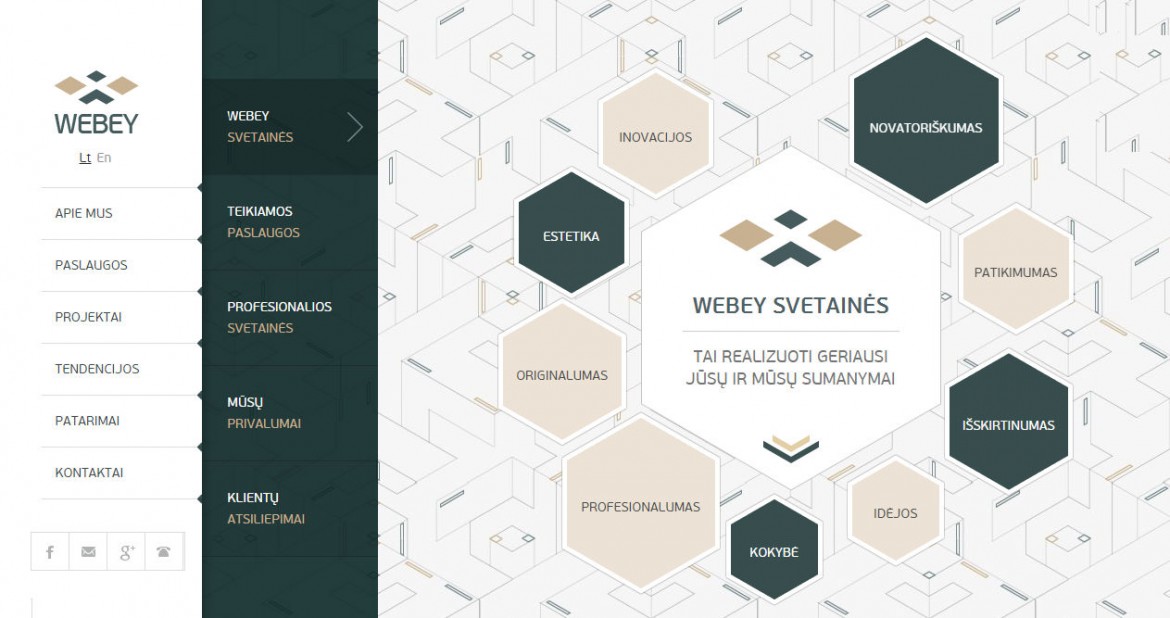Open the PASLAUGOS section
The image size is (1170, 618).
(x=93, y=265)
